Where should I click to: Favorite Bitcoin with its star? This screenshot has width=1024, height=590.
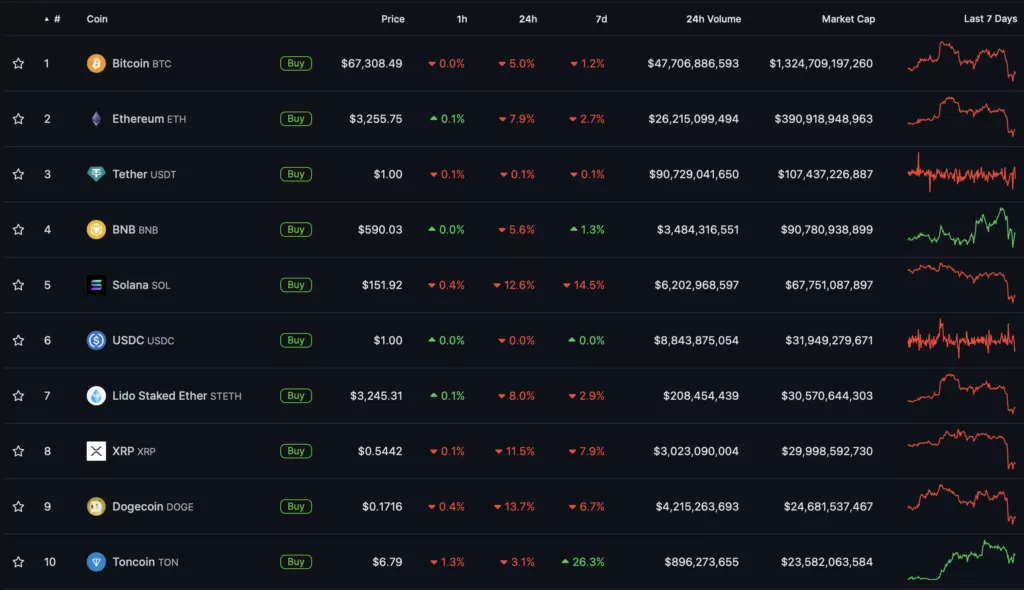(18, 63)
